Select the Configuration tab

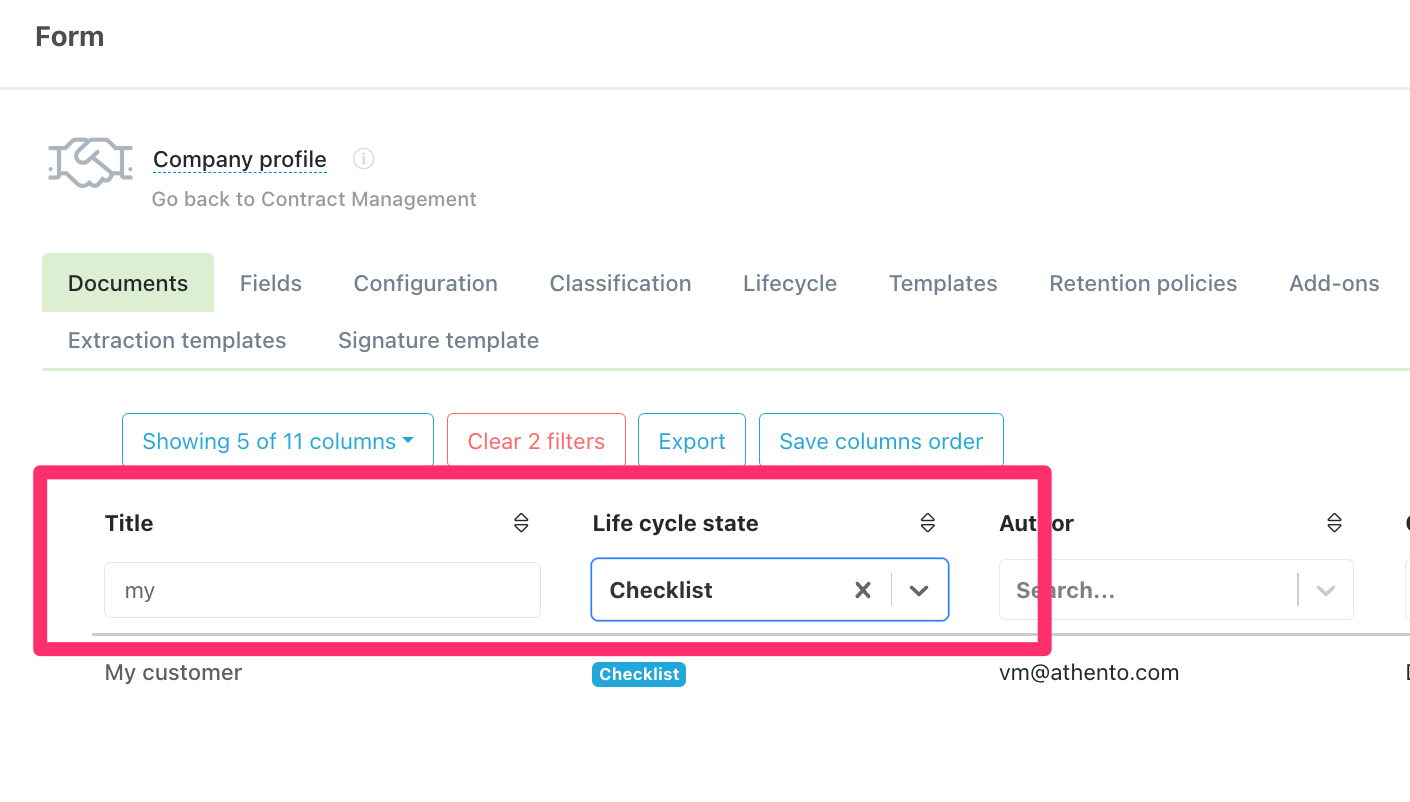pos(426,283)
